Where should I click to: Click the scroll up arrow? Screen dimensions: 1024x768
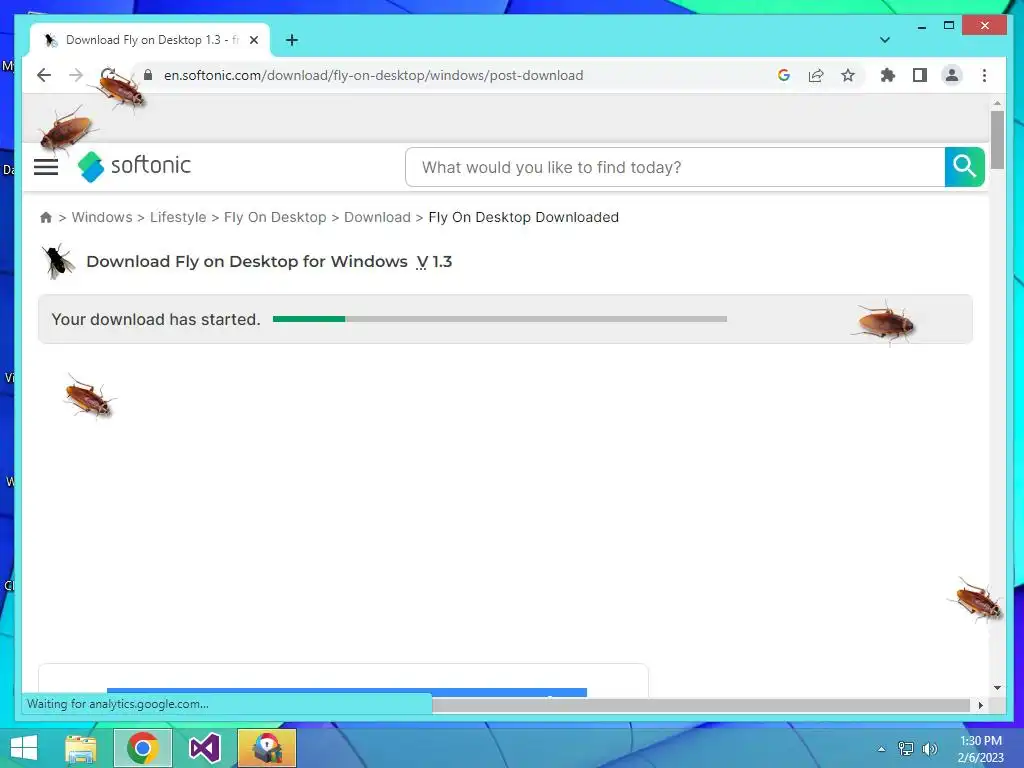coord(997,103)
